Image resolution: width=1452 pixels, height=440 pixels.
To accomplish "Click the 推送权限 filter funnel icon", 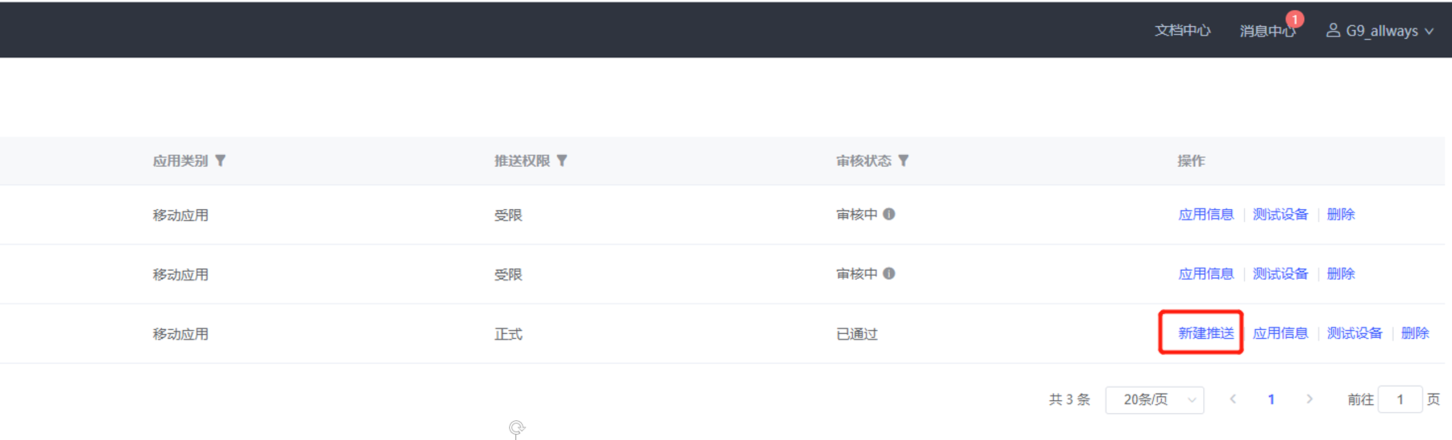I will click(562, 161).
